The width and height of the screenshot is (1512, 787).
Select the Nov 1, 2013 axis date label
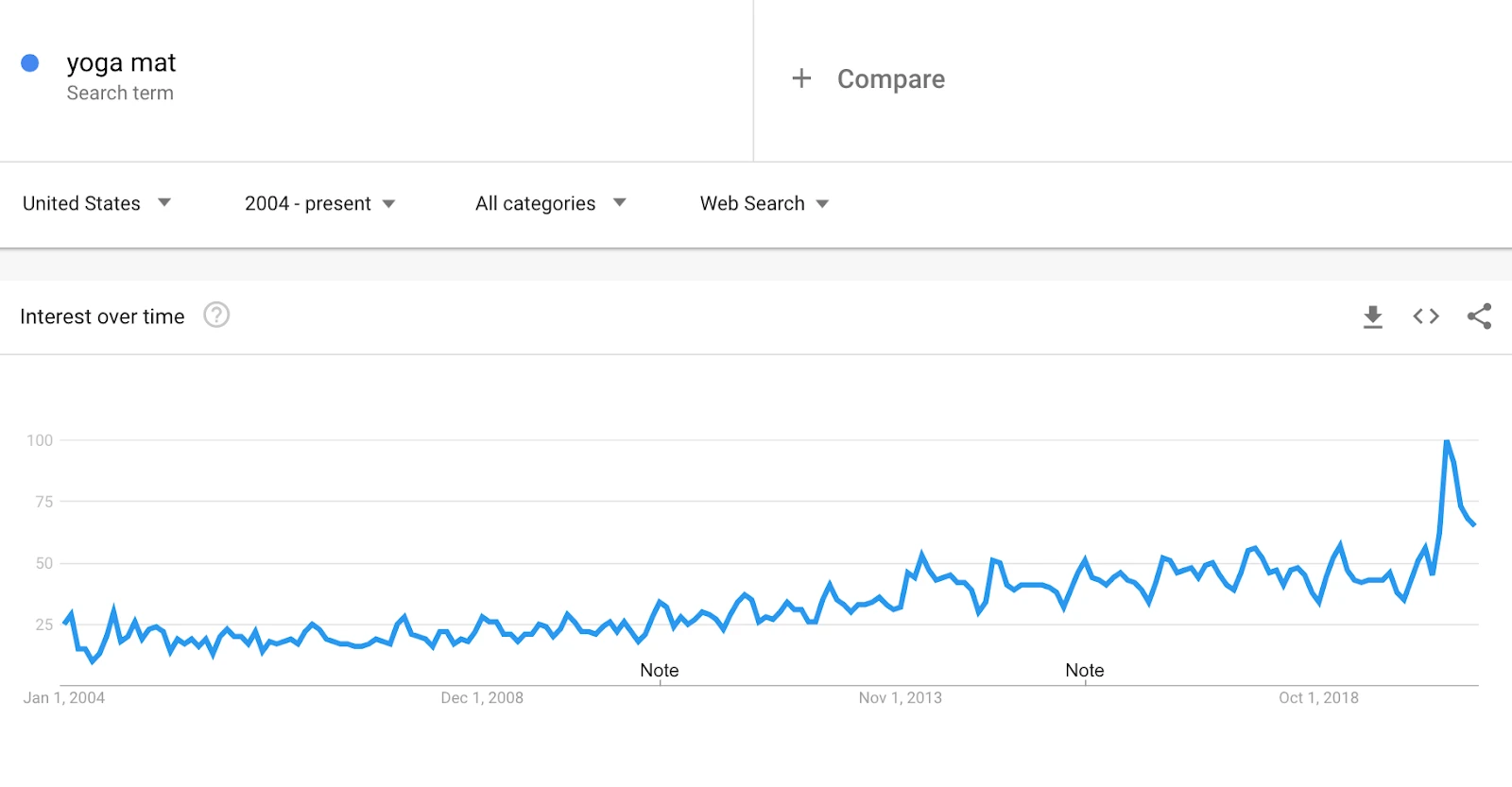point(900,697)
